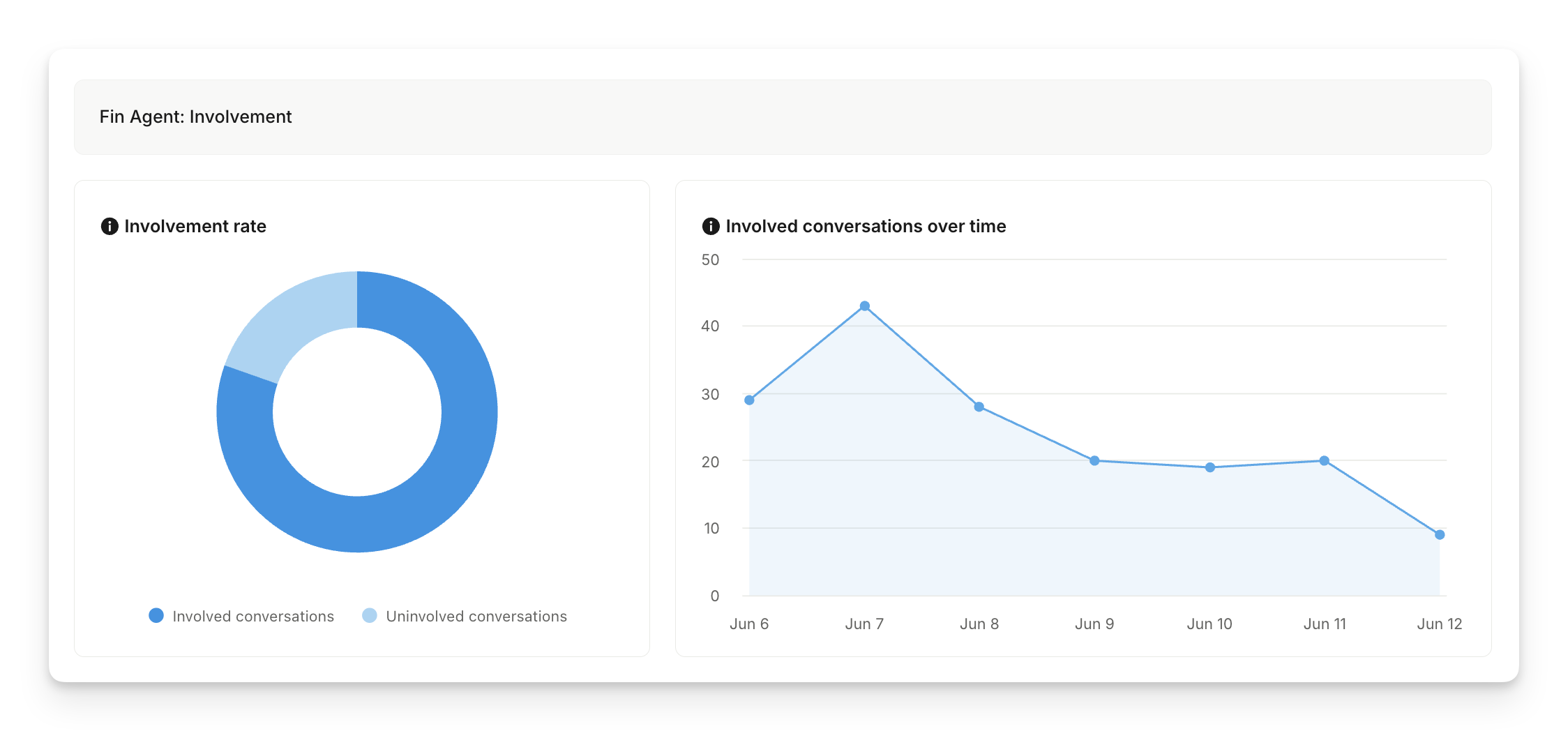Click the Jun 10 data point marker
Viewport: 1568px width, 731px height.
click(1209, 467)
